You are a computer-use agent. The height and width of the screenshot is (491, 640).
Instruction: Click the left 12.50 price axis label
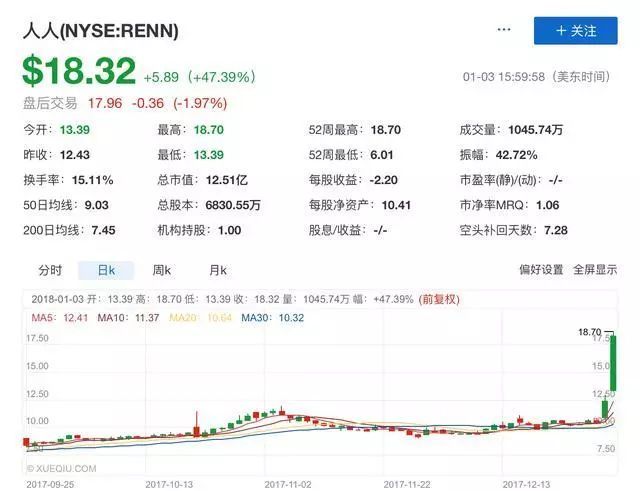(x=37, y=394)
